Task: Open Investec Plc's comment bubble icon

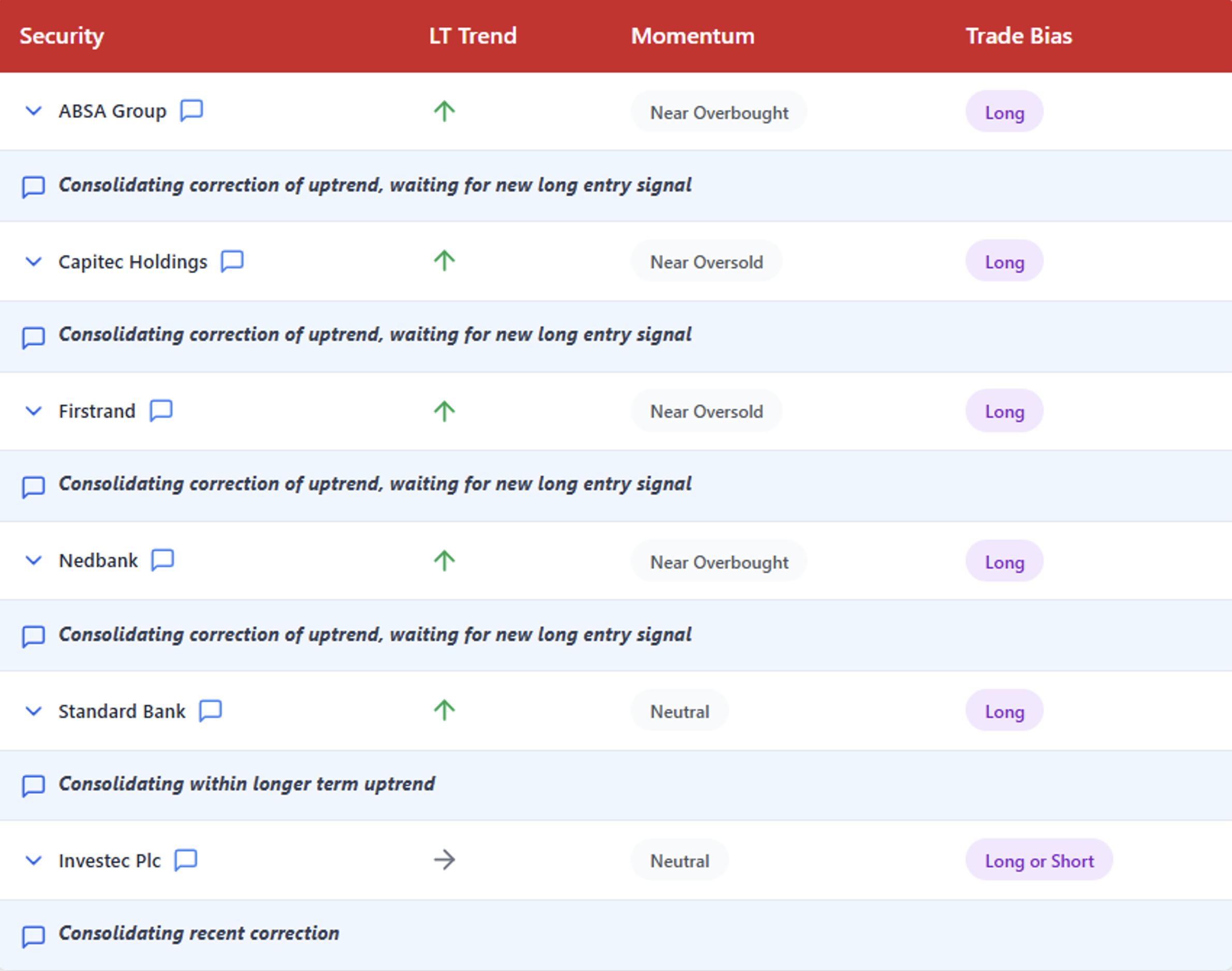Action: point(185,860)
